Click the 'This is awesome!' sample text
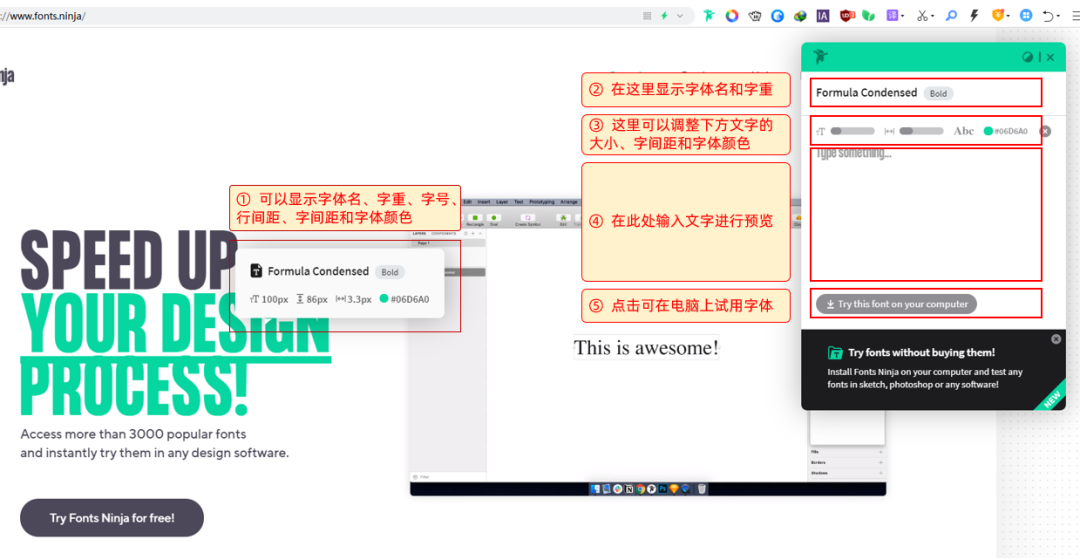 (646, 347)
